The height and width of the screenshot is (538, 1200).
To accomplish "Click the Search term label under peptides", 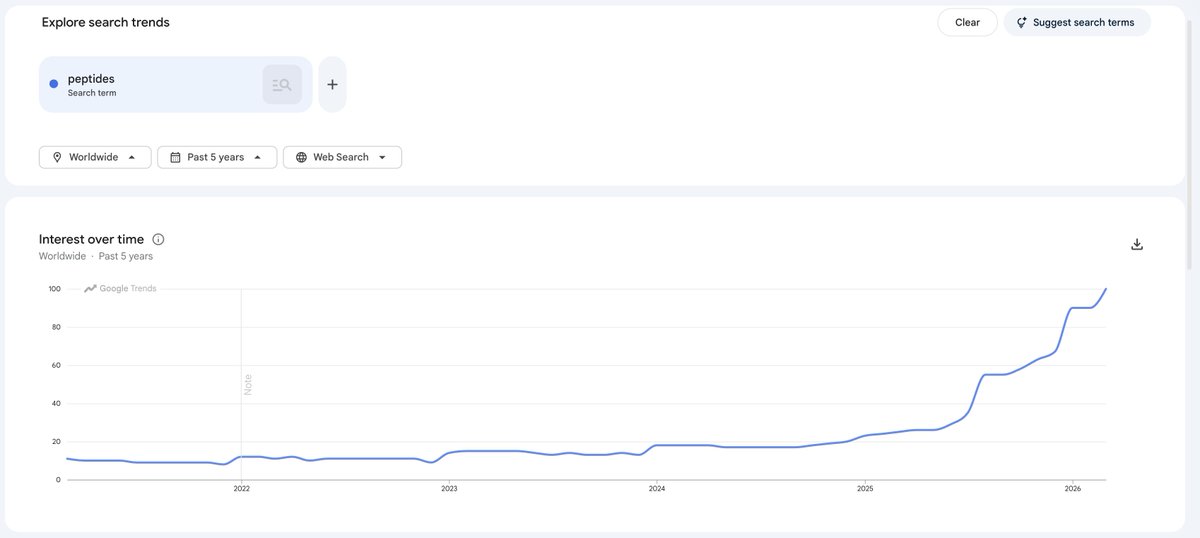I will pyautogui.click(x=92, y=93).
